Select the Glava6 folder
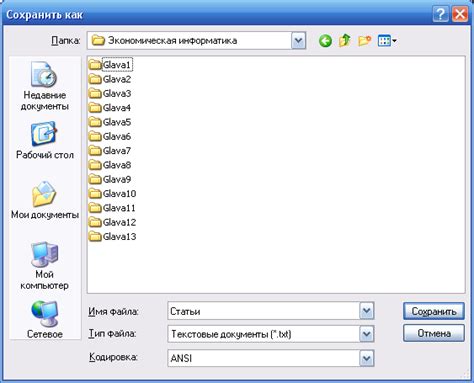Viewport: 474px width, 383px height. (110, 136)
